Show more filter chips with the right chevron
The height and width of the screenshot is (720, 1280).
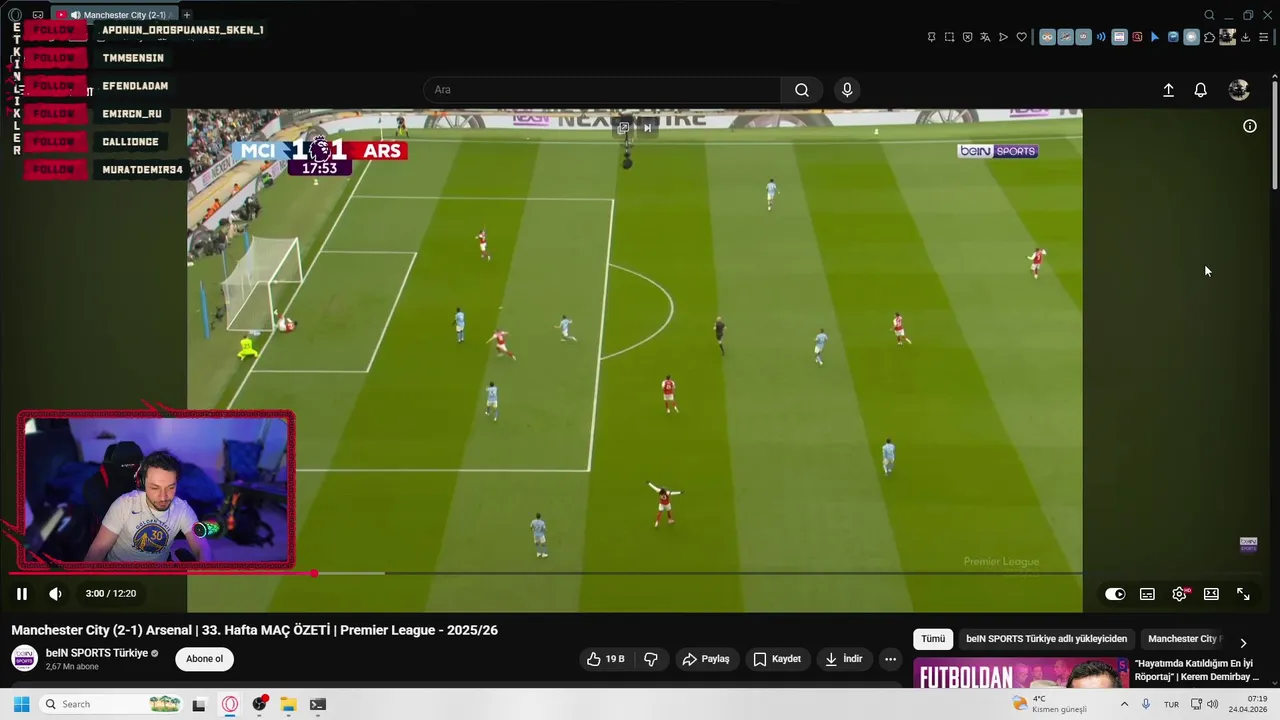[x=1243, y=643]
